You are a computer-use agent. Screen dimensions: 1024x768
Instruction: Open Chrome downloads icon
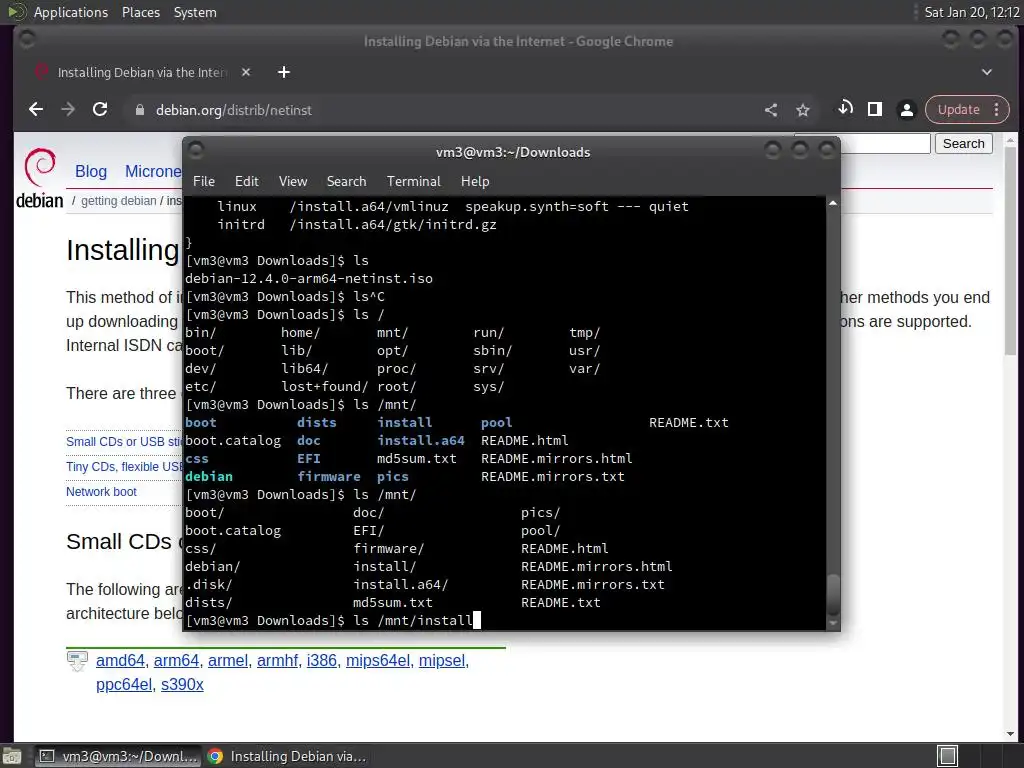pyautogui.click(x=845, y=108)
